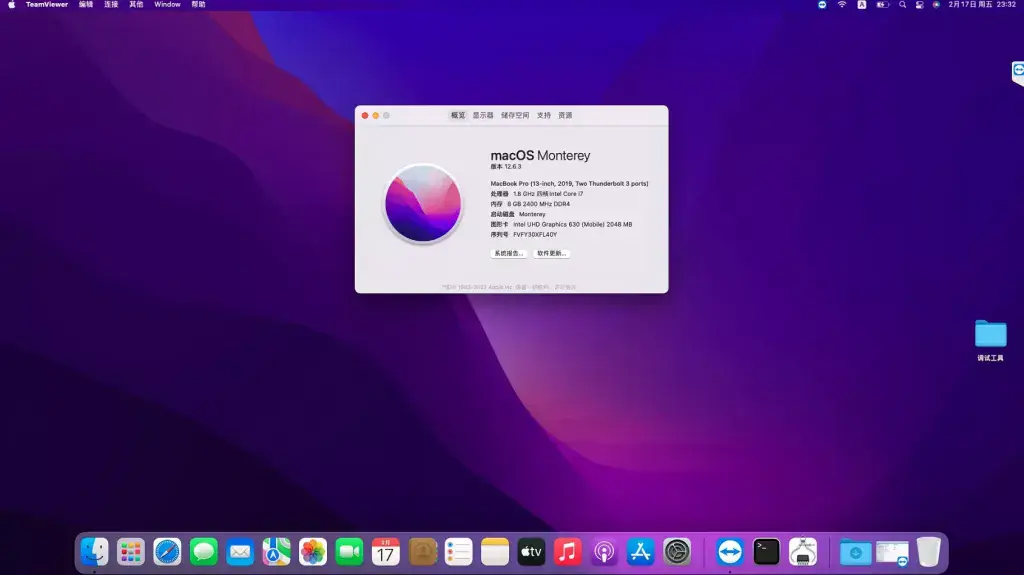Open 编辑 menu in menu bar
Screen dimensions: 1024x575
[86, 5]
